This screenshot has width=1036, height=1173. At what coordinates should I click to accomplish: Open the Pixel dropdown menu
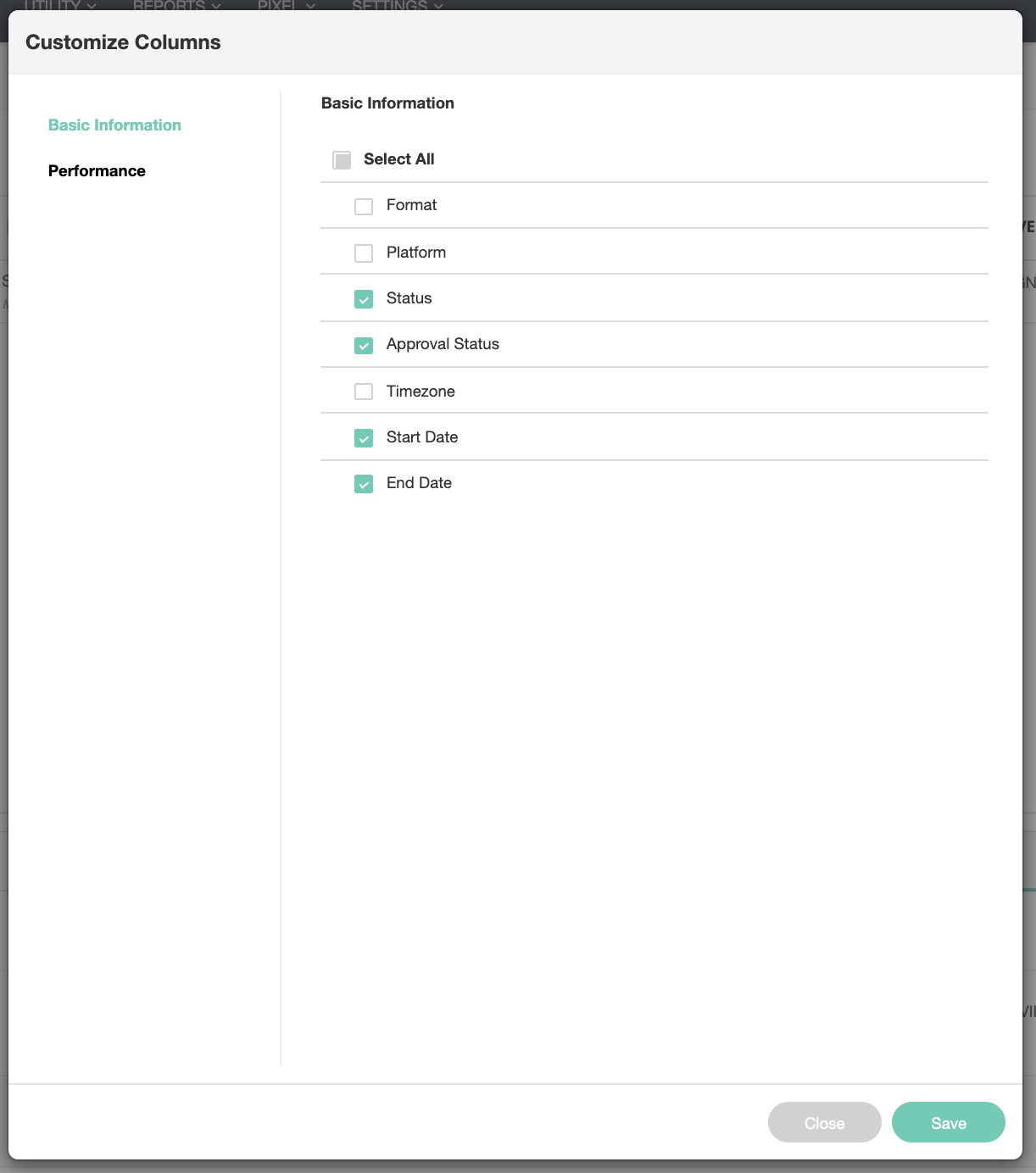click(286, 5)
